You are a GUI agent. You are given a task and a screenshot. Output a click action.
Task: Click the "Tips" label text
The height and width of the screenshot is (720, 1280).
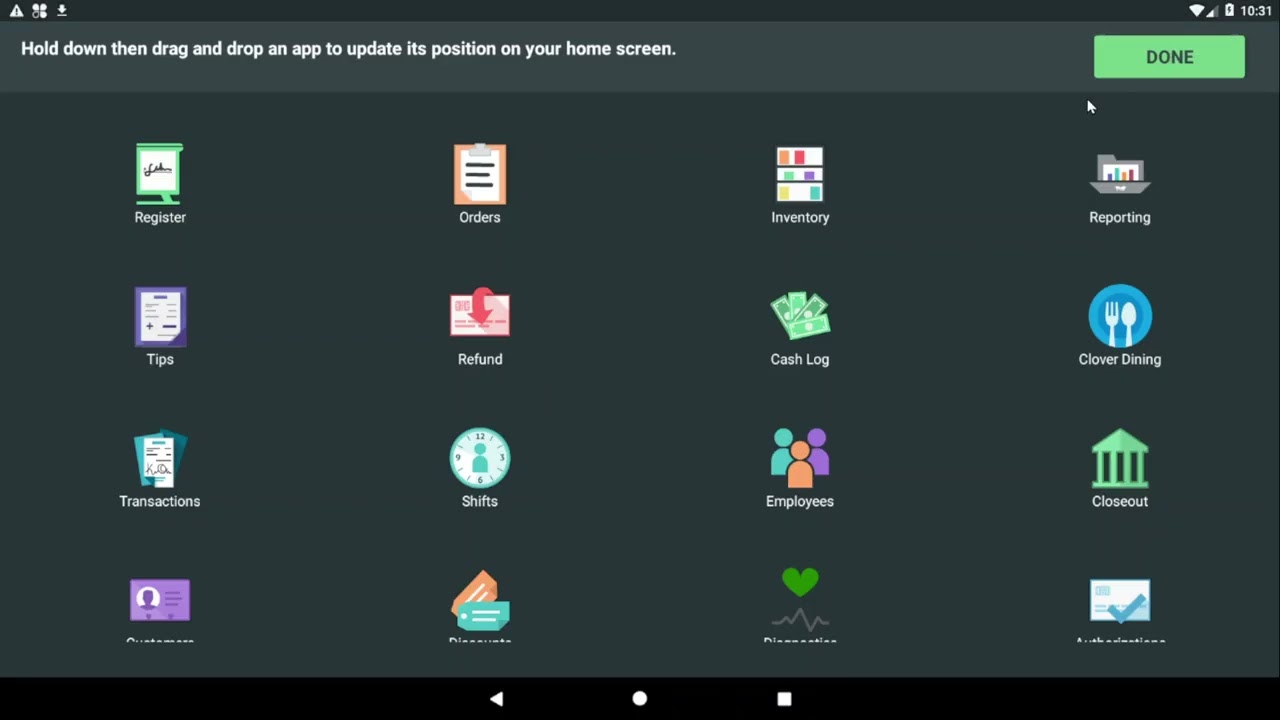click(x=160, y=359)
